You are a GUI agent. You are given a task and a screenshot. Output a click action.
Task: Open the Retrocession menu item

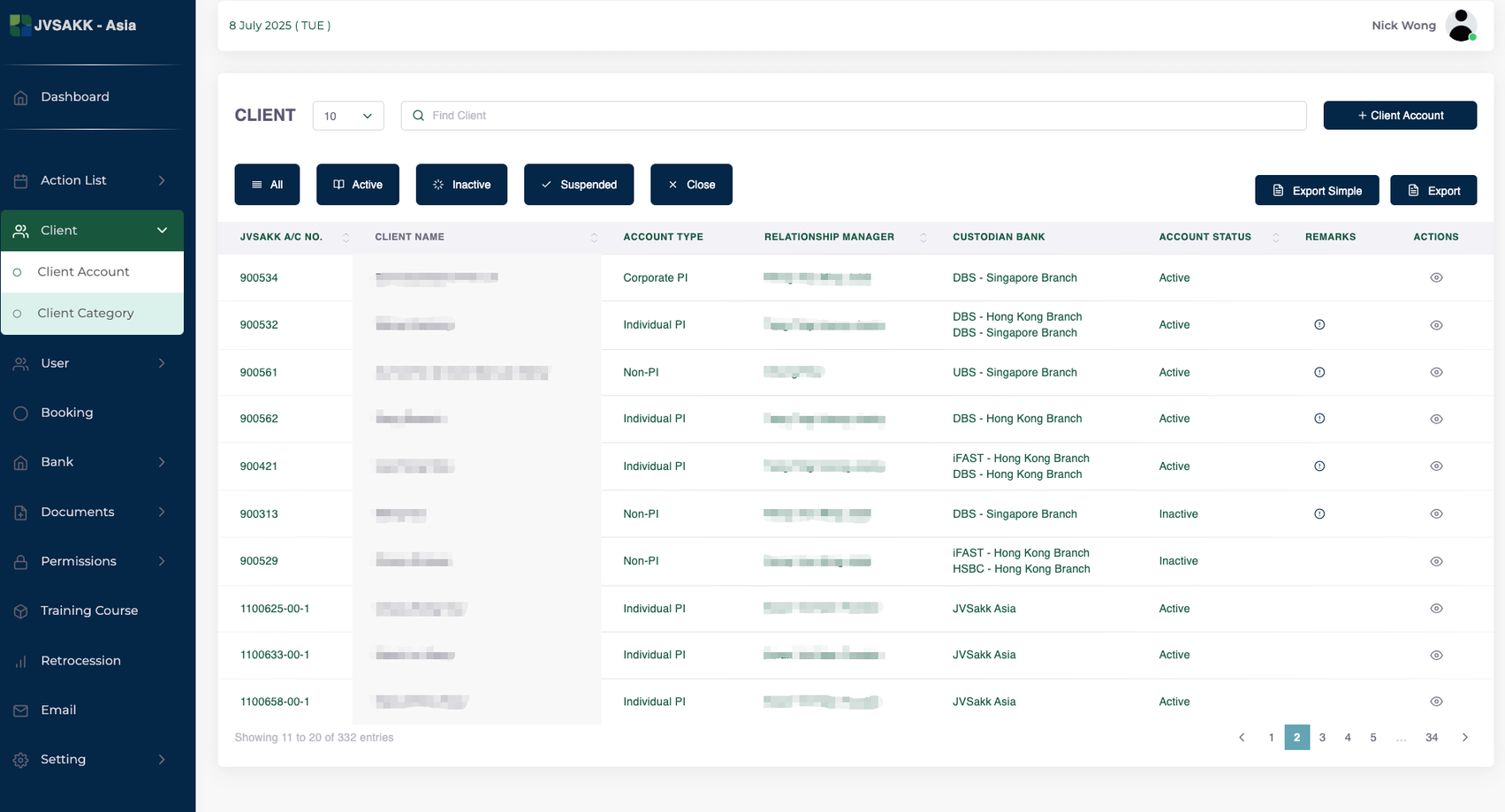pos(80,661)
